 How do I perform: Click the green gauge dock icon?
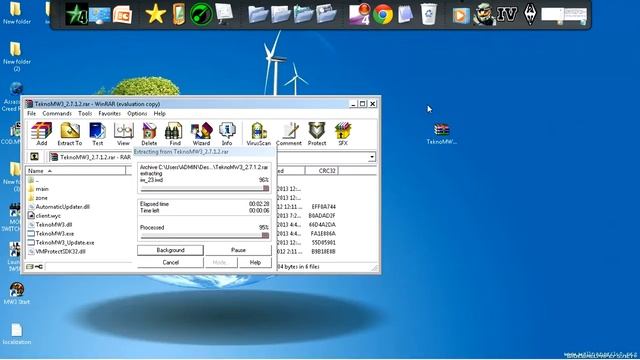point(201,14)
